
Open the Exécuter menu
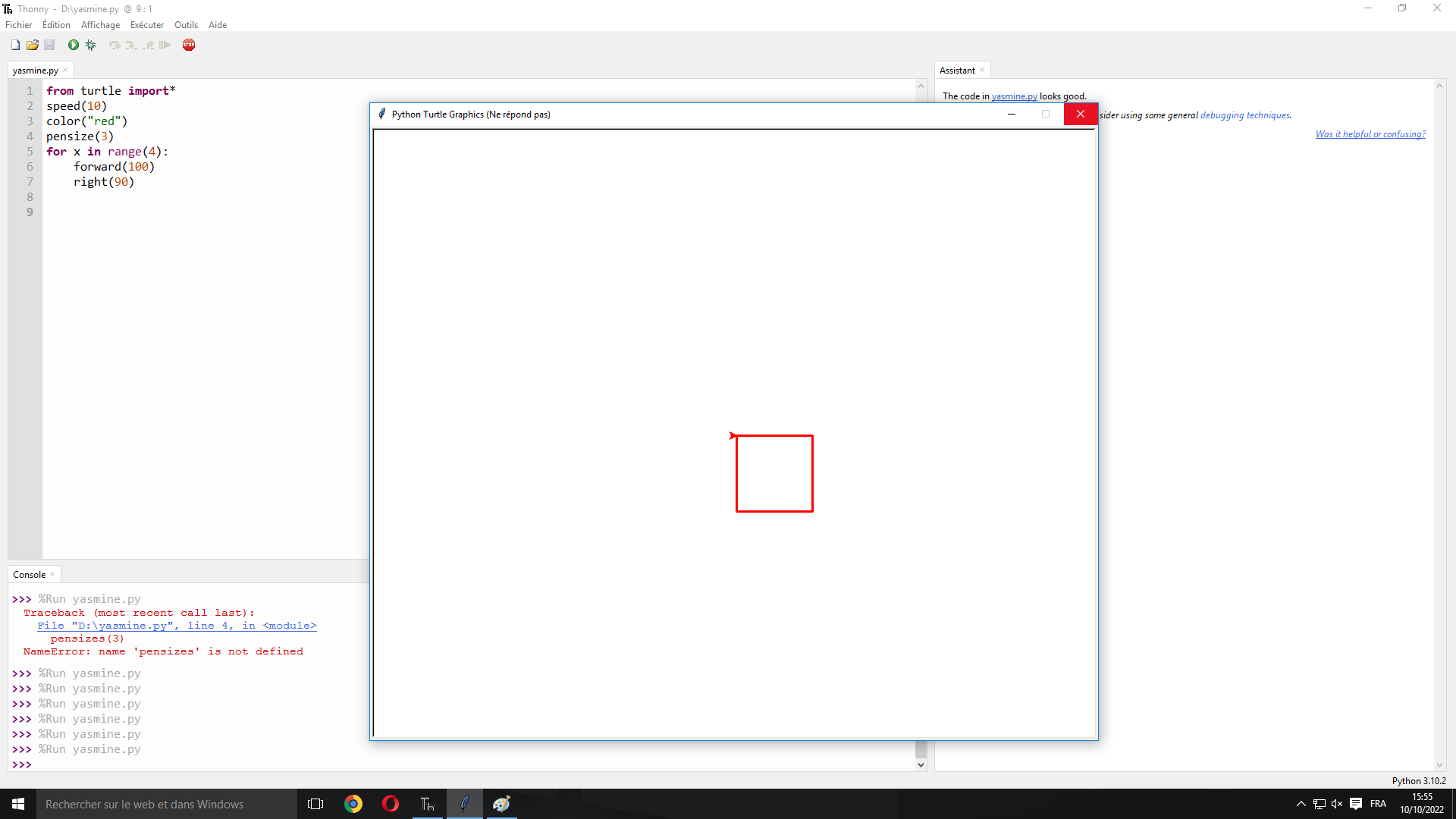(146, 25)
